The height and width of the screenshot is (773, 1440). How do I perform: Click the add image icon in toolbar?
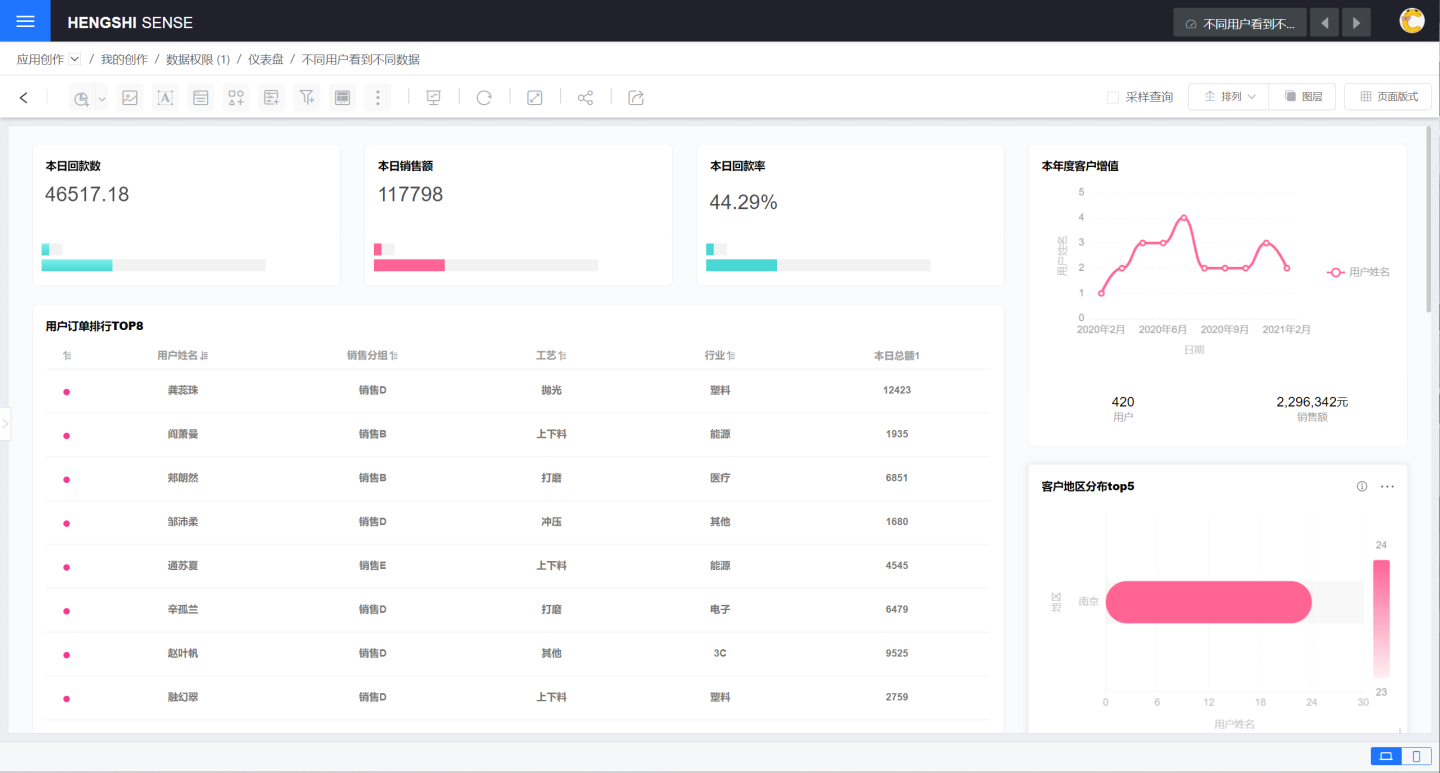coord(130,97)
